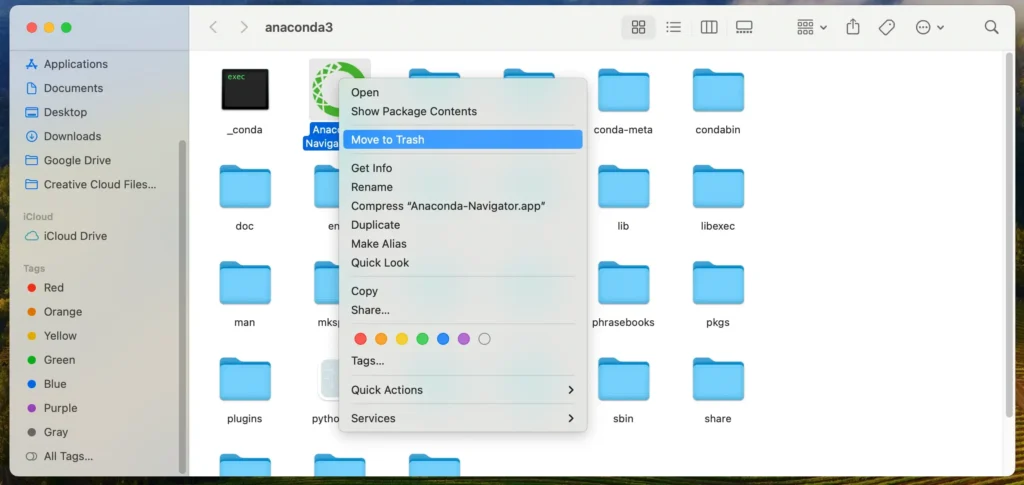Image resolution: width=1024 pixels, height=485 pixels.
Task: Choose Tags... in the context menu
Action: pos(462,361)
